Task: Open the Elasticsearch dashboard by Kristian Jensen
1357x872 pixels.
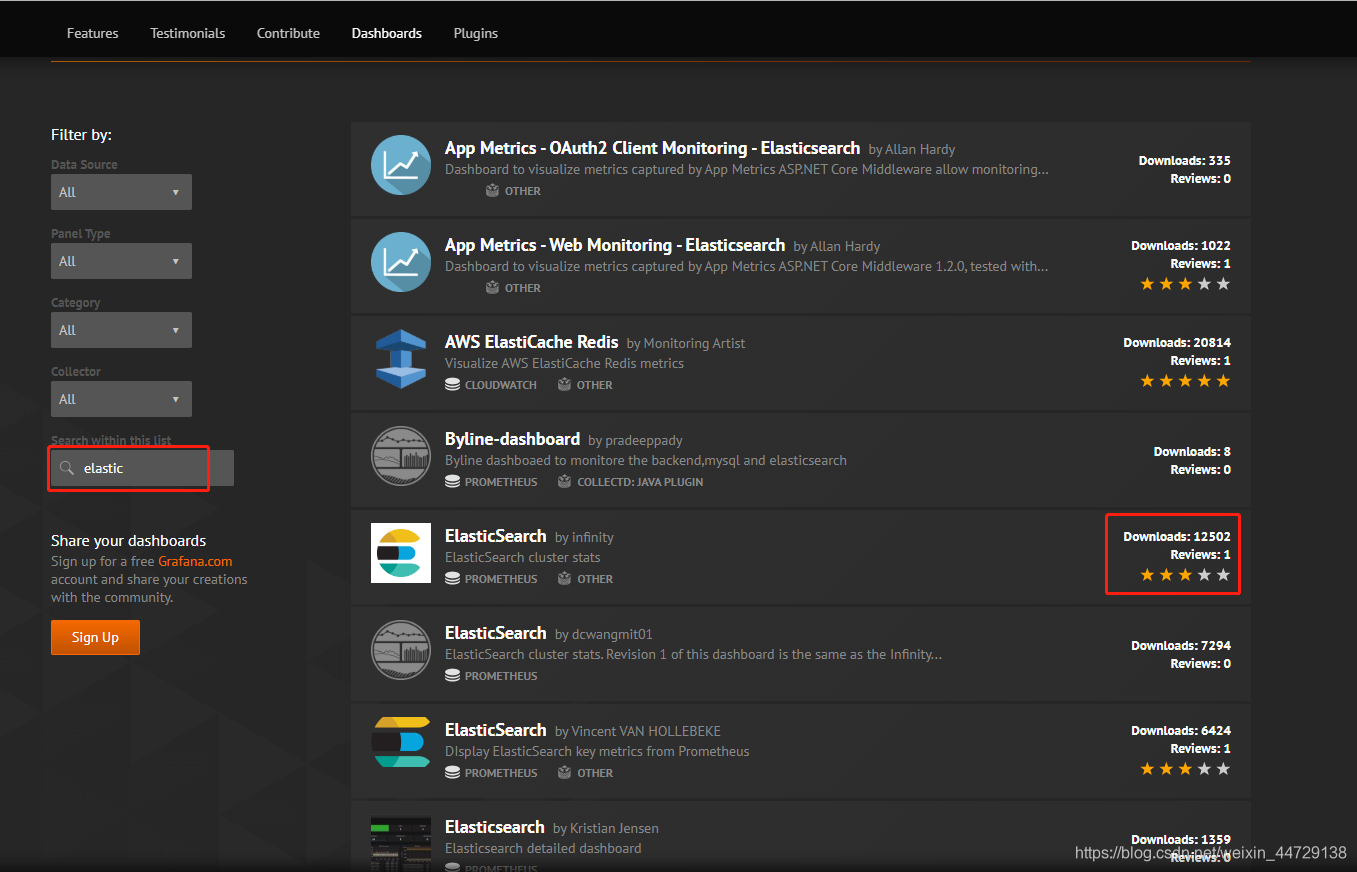Action: point(494,827)
